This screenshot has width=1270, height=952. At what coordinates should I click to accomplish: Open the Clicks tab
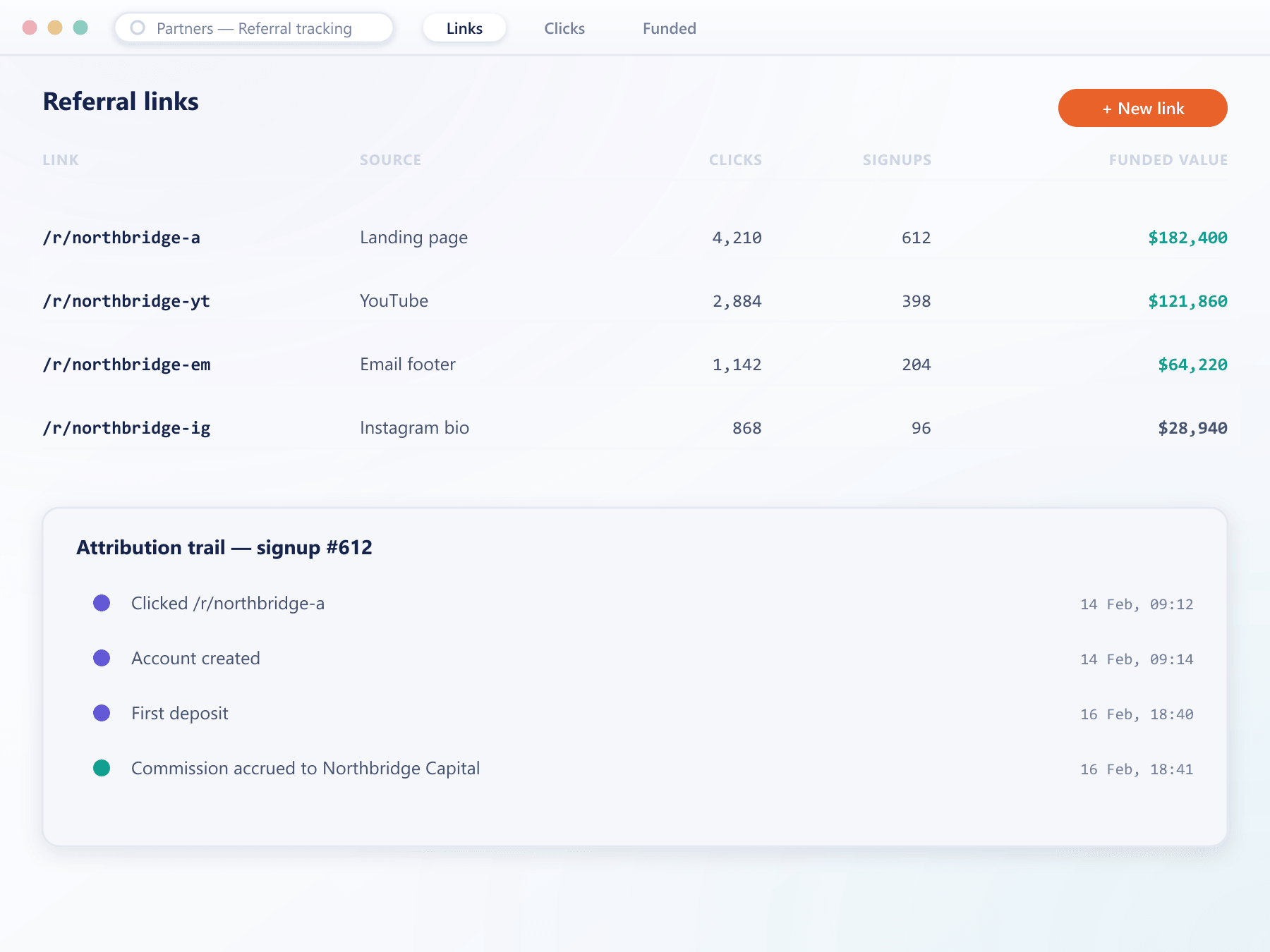(x=564, y=28)
